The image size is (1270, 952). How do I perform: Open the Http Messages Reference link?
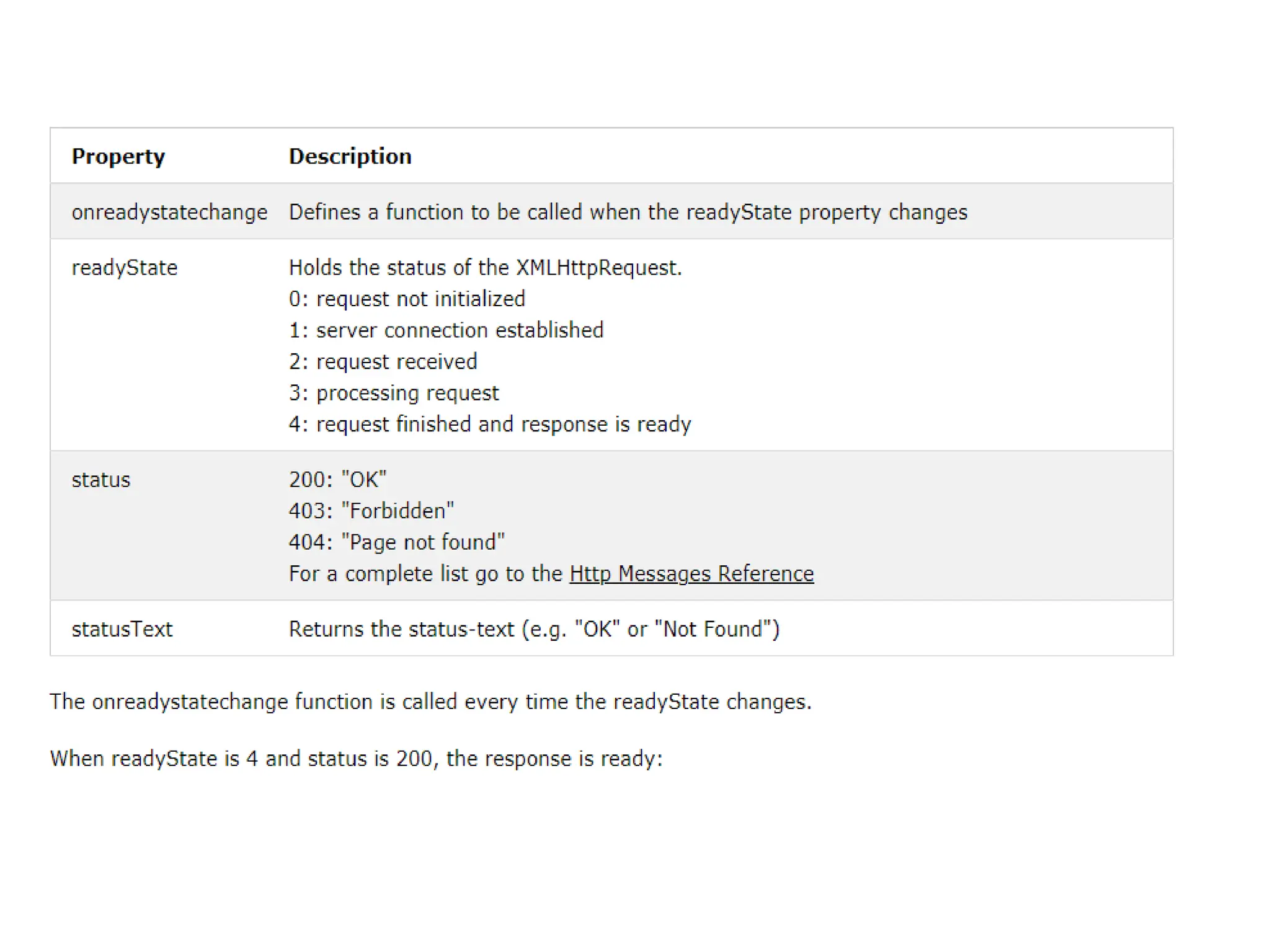click(691, 574)
